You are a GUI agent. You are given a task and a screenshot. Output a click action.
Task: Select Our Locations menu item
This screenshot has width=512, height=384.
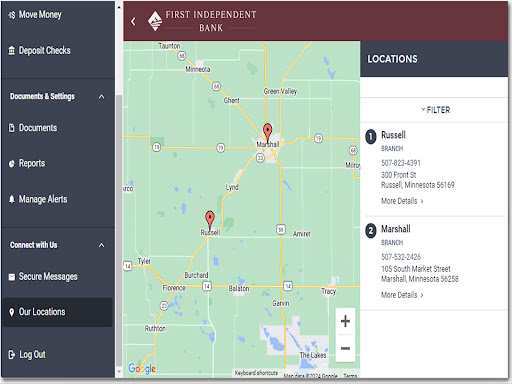coord(57,312)
